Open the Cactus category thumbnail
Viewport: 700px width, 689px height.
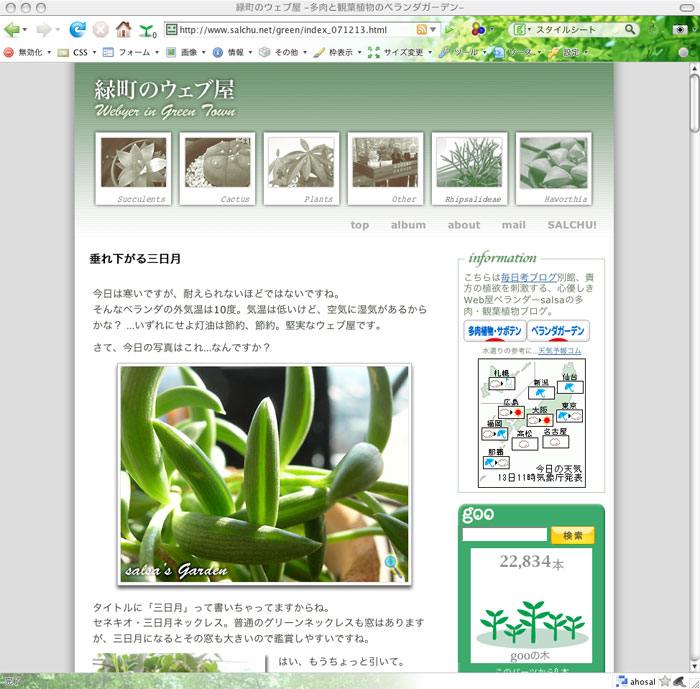tap(217, 167)
